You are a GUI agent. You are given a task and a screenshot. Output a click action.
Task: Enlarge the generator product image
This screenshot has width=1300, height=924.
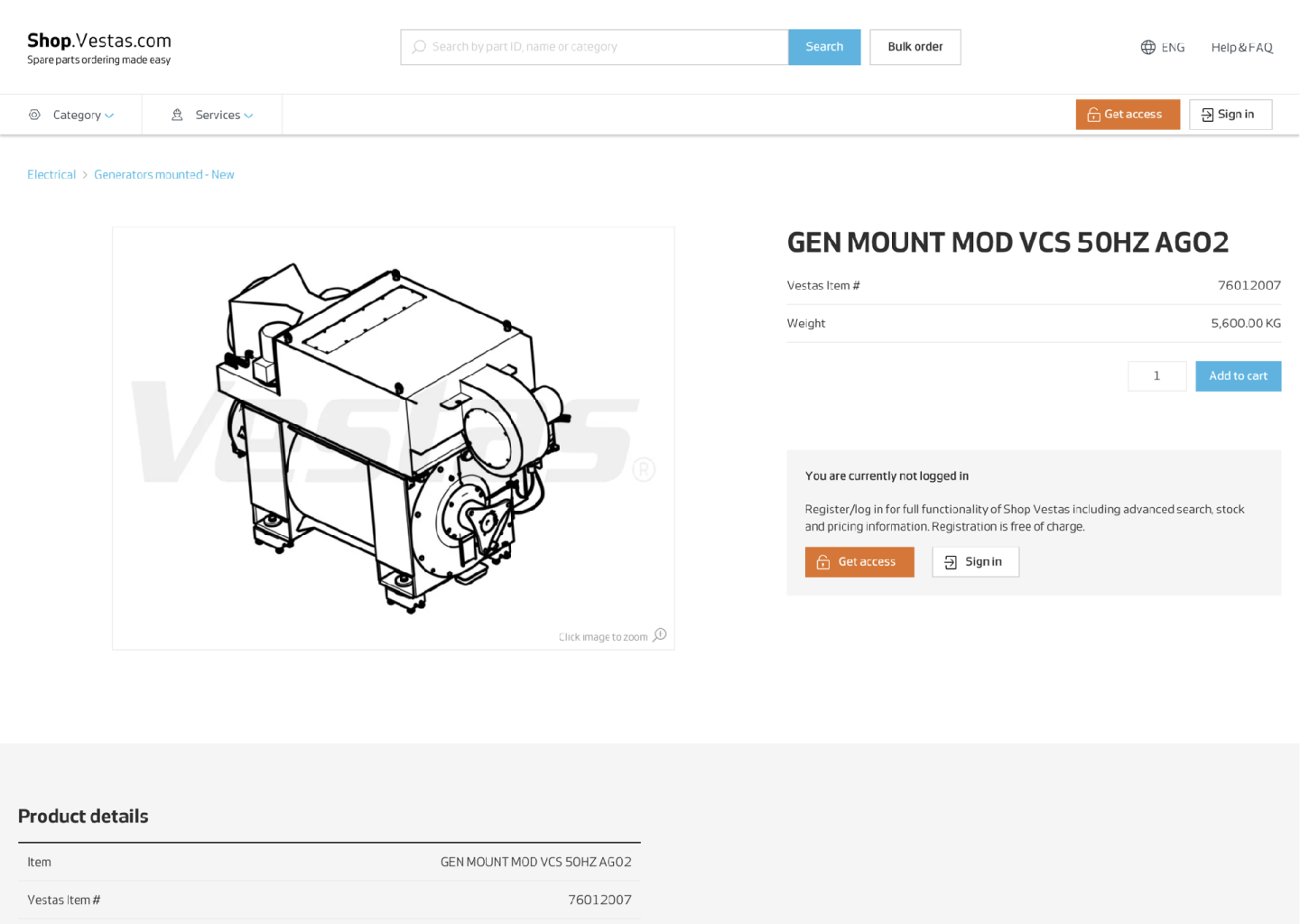click(x=393, y=438)
